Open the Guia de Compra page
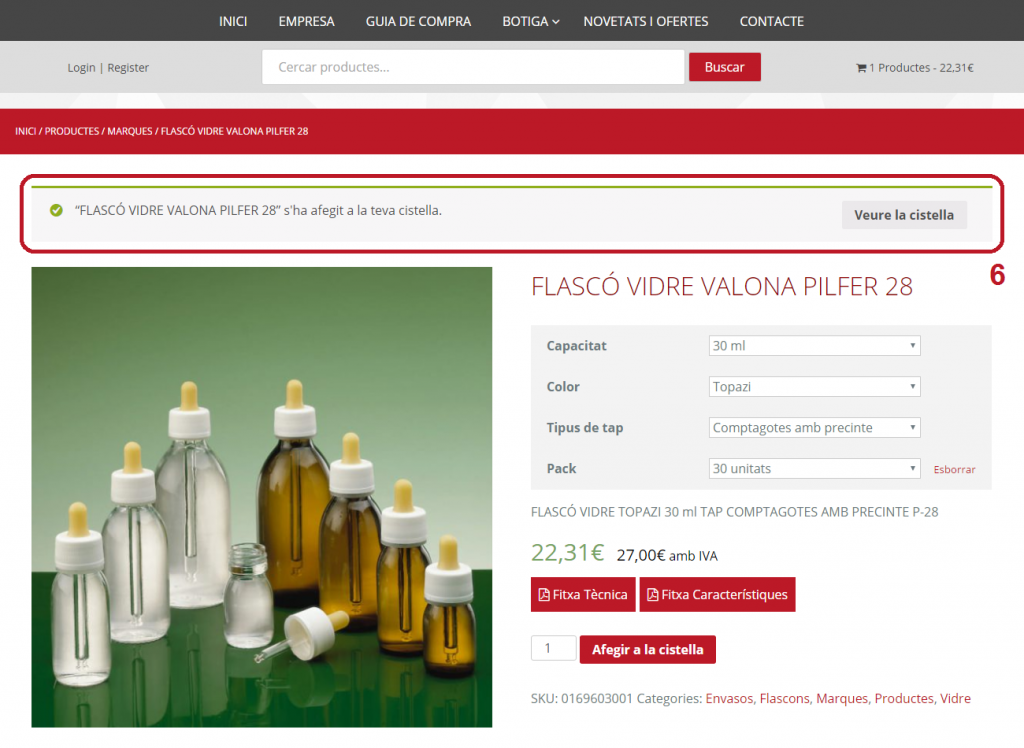 (x=418, y=21)
